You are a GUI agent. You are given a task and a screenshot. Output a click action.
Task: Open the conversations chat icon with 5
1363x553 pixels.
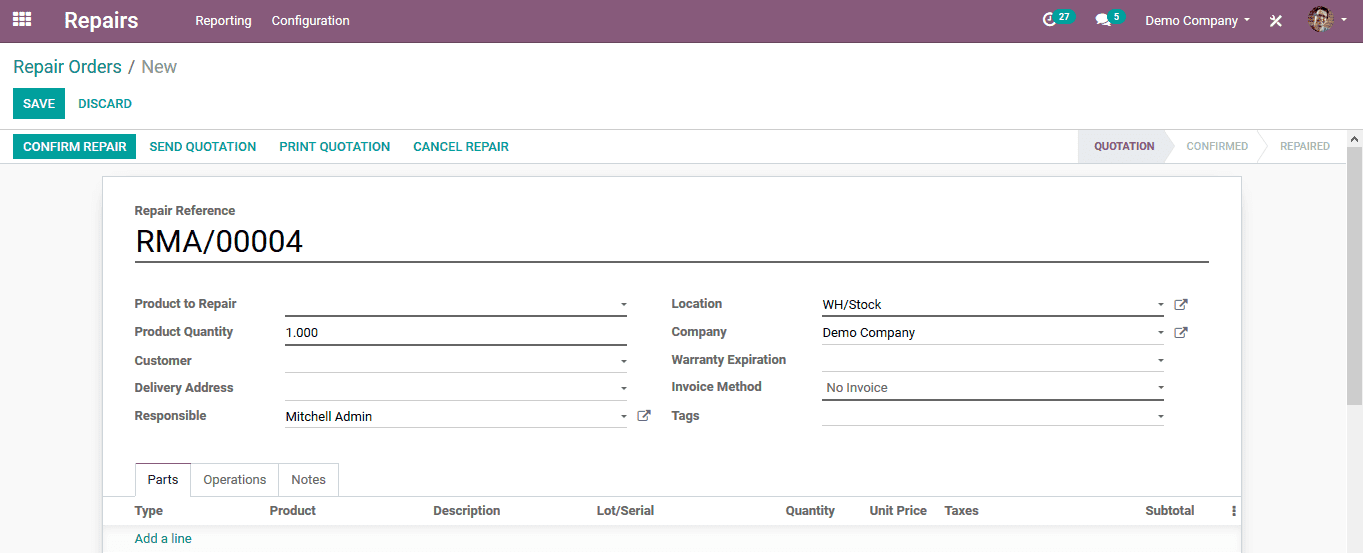coord(1108,19)
